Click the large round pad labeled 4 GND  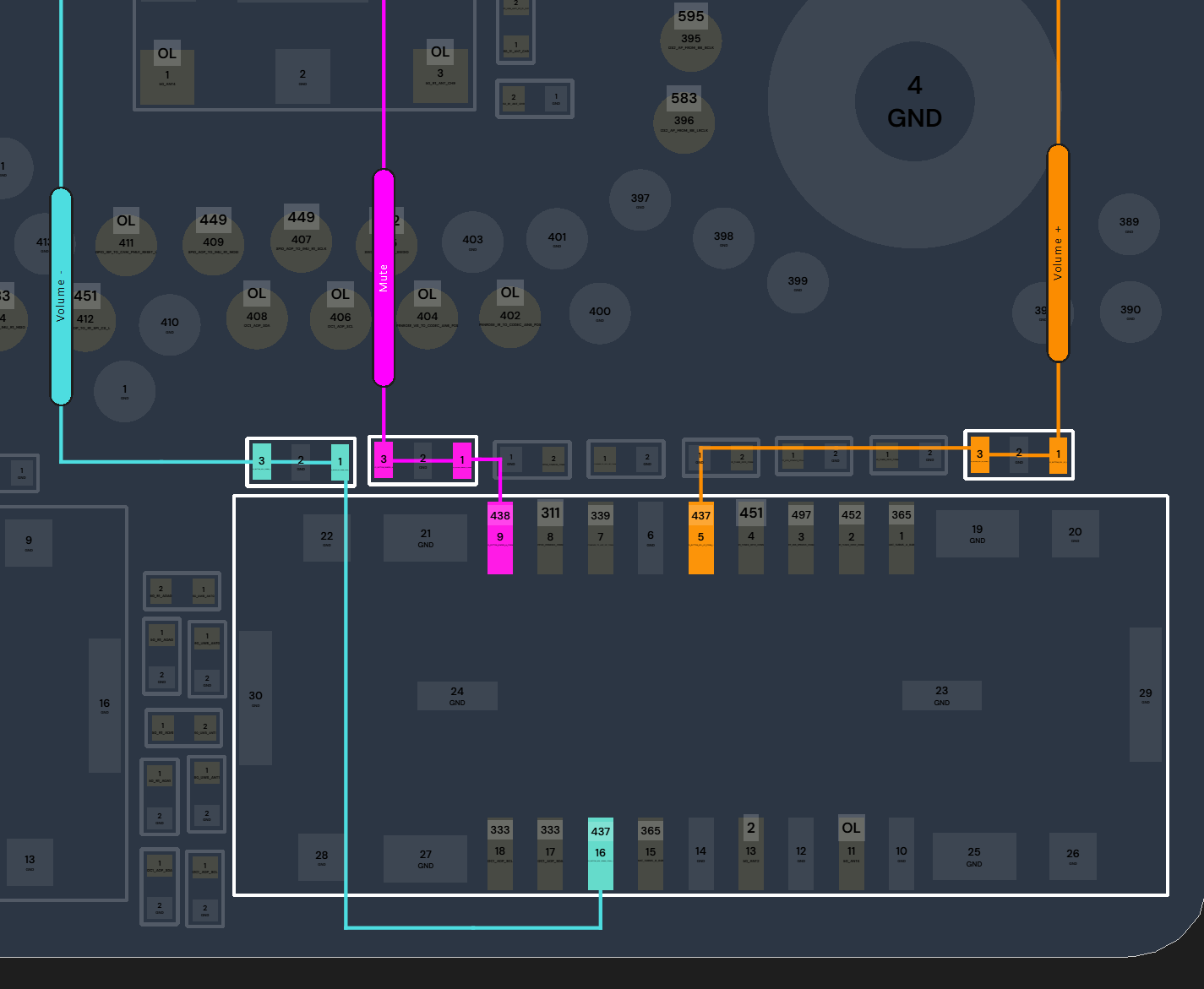[x=914, y=100]
